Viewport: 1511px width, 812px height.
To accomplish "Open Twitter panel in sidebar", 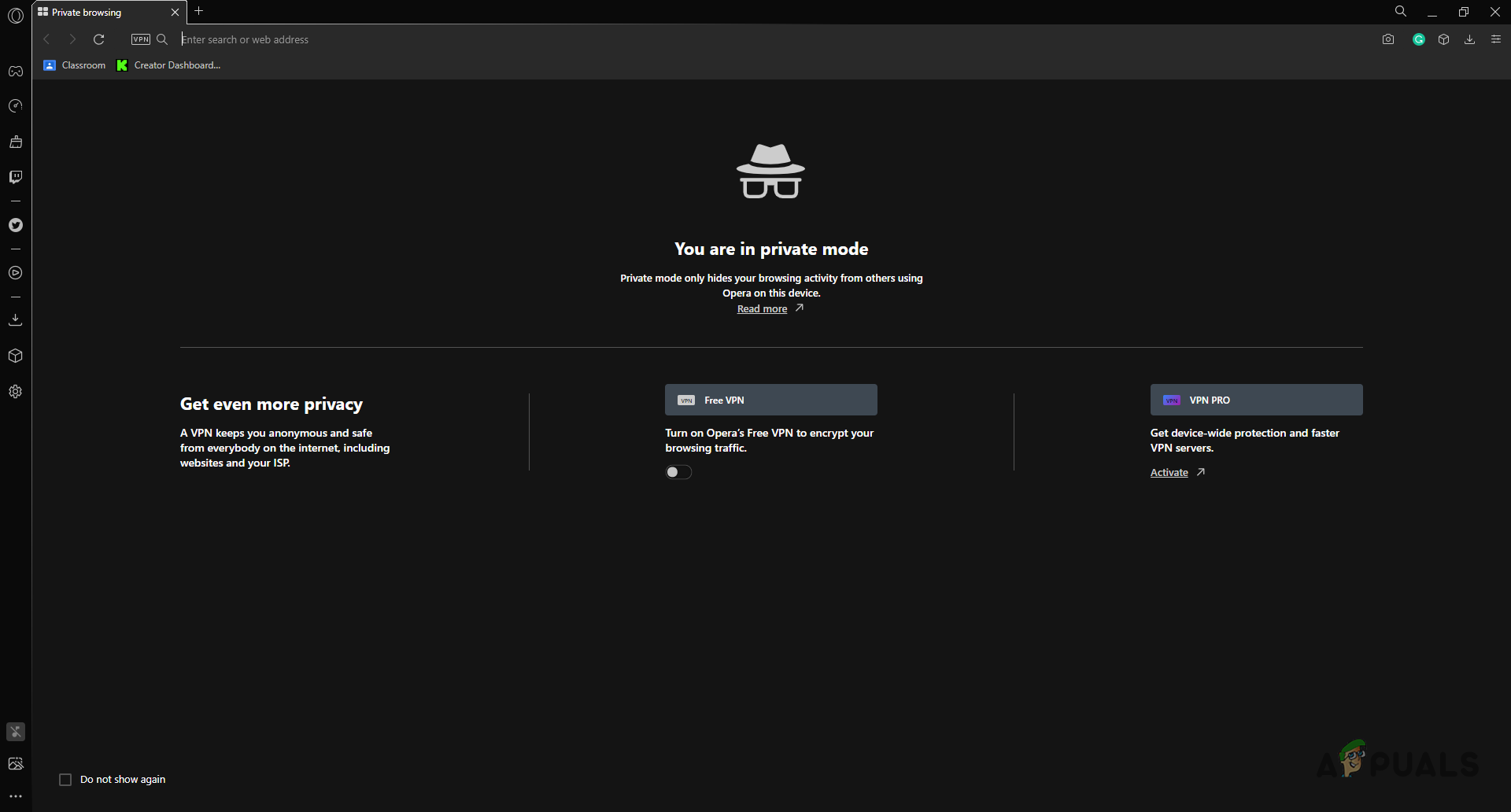I will coord(16,225).
